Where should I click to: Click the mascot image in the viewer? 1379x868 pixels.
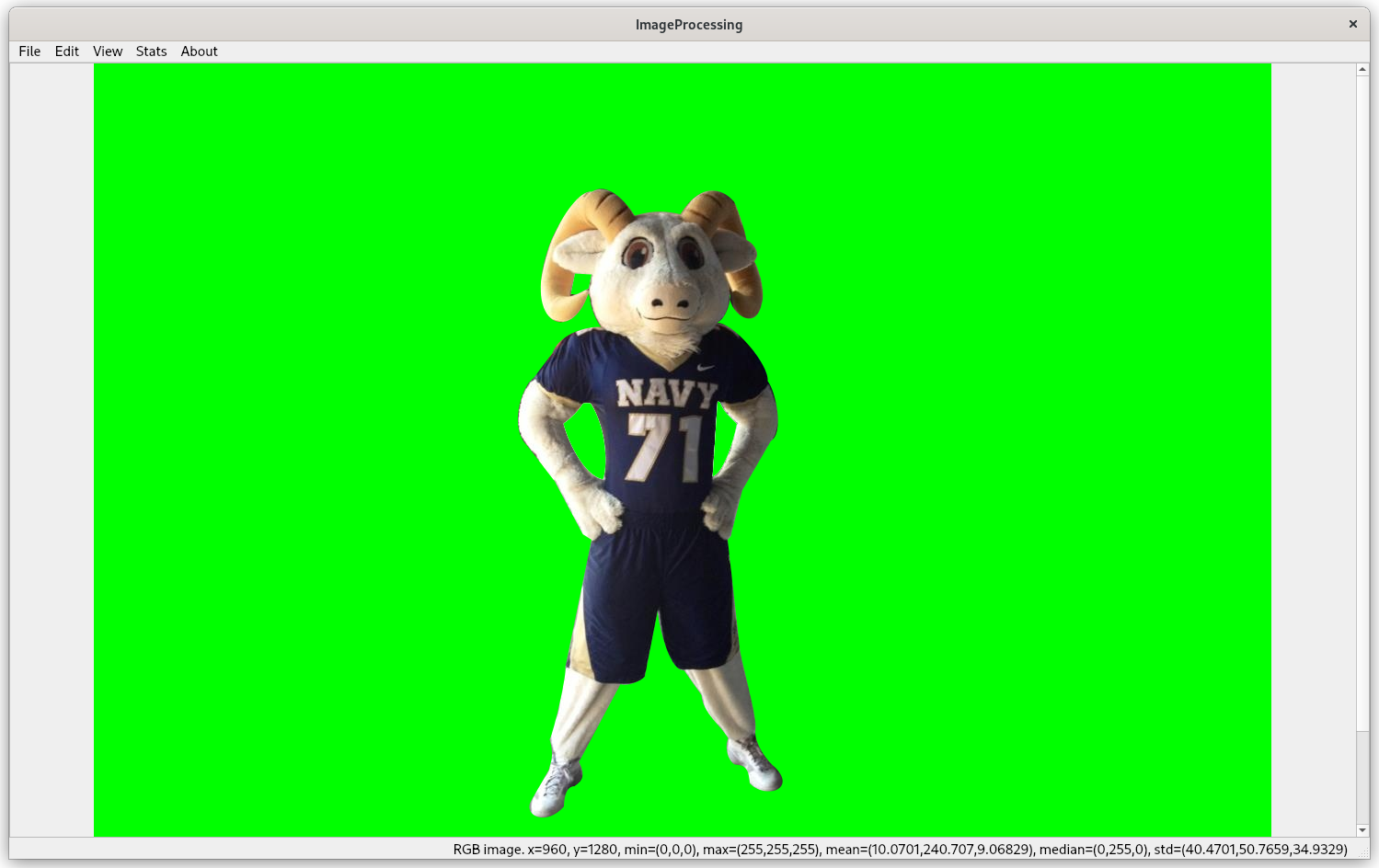[x=683, y=450]
